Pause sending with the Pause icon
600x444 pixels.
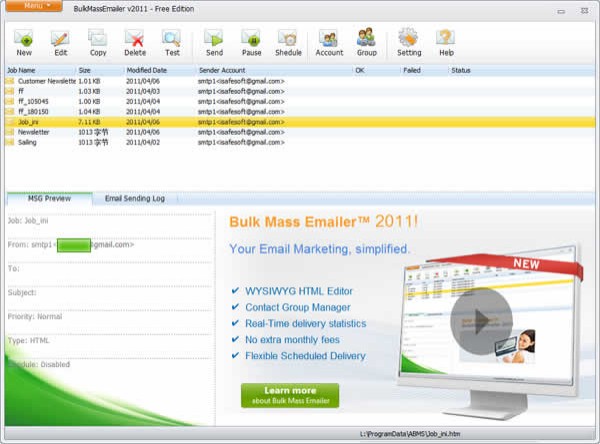[251, 42]
